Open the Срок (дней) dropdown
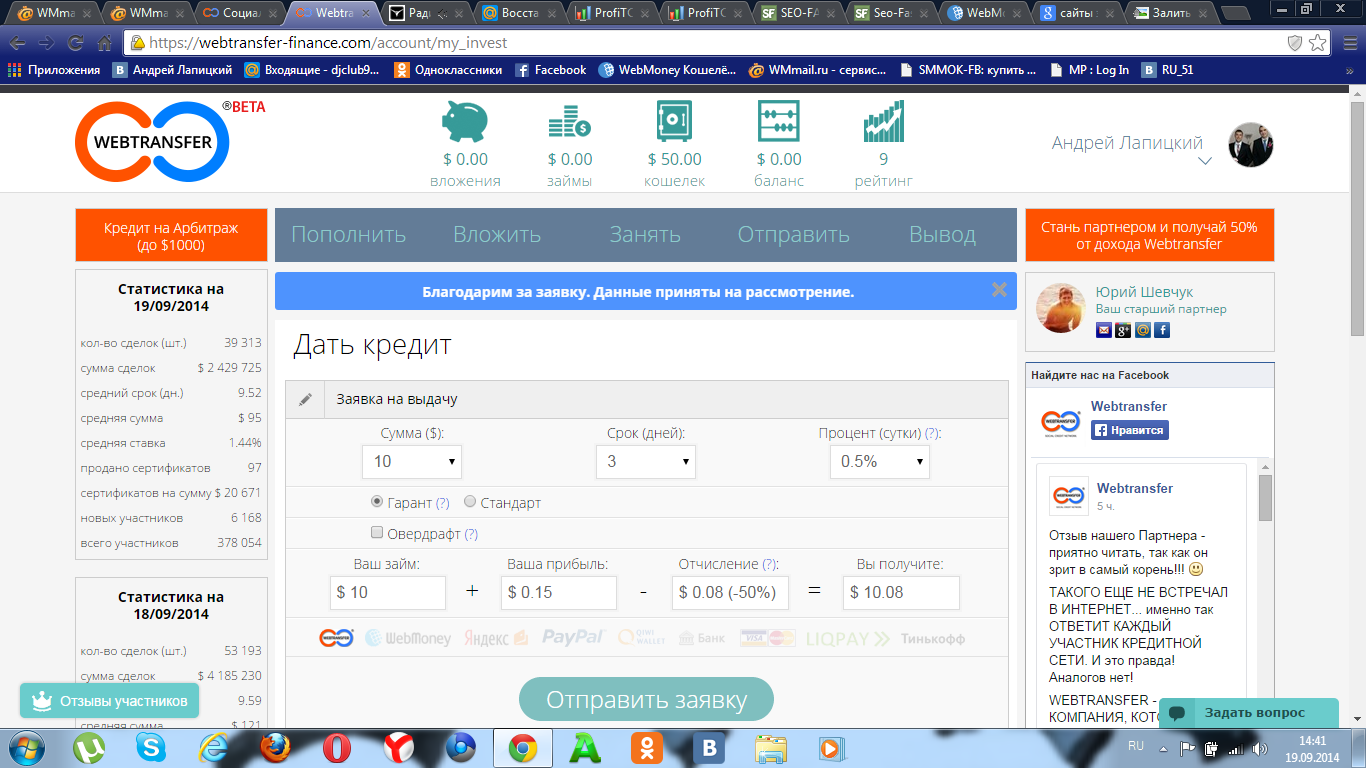Screen dimensions: 1366x768 click(646, 461)
